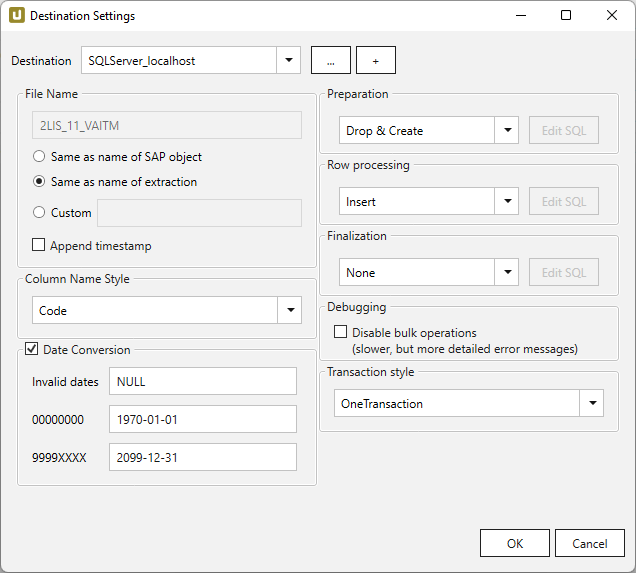
Task: Enable the Append timestamp checkbox
Action: (x=39, y=245)
